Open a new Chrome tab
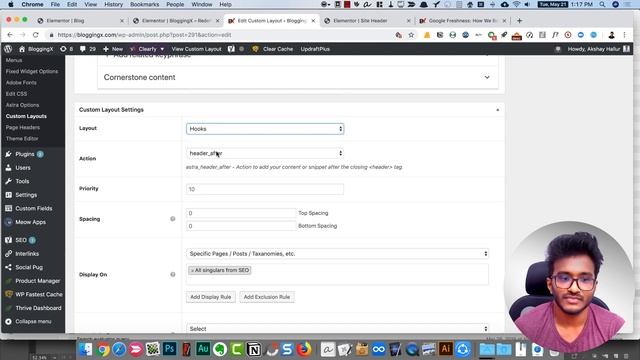This screenshot has width=640, height=360. tap(519, 20)
